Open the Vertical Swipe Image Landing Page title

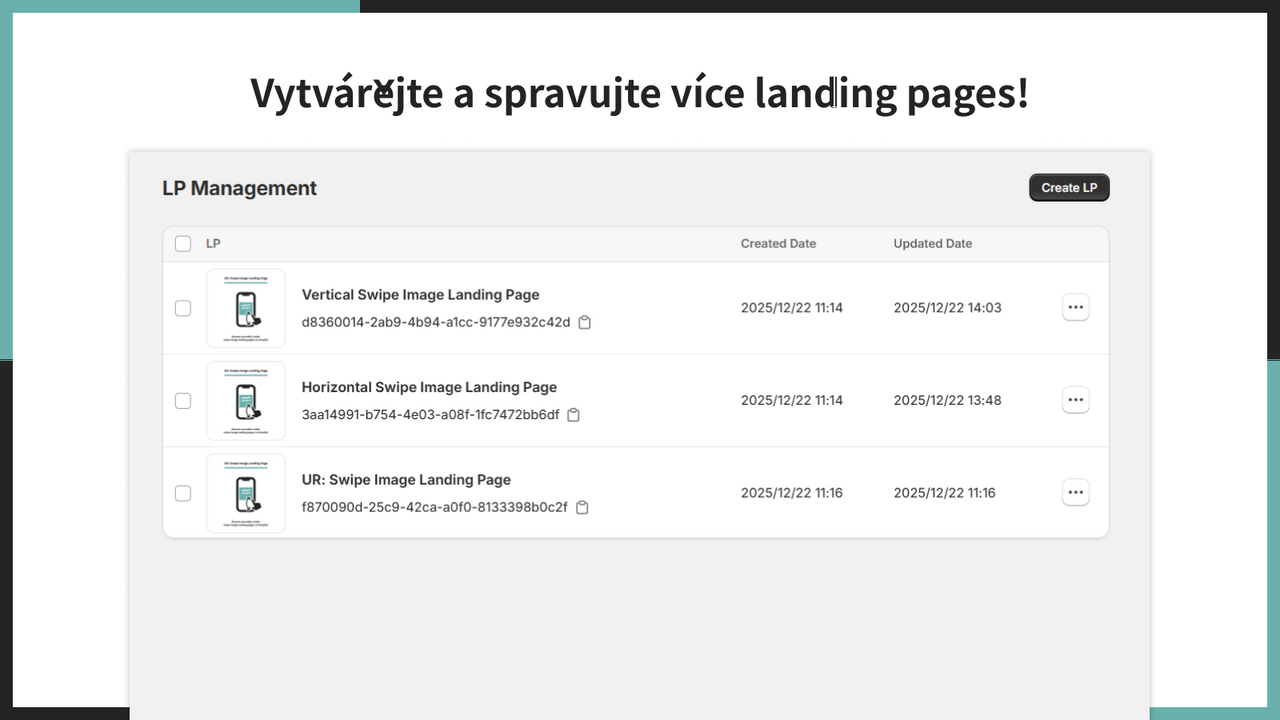tap(420, 295)
